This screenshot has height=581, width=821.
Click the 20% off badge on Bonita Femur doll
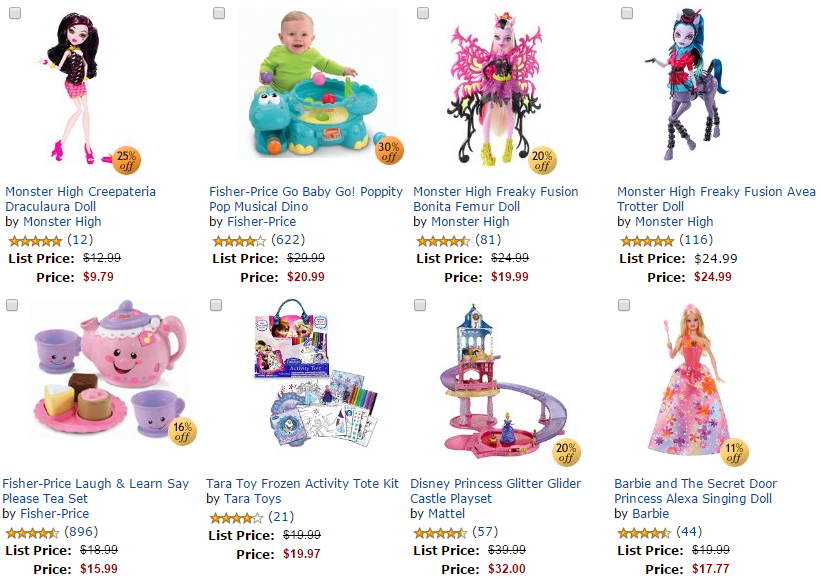pyautogui.click(x=542, y=160)
